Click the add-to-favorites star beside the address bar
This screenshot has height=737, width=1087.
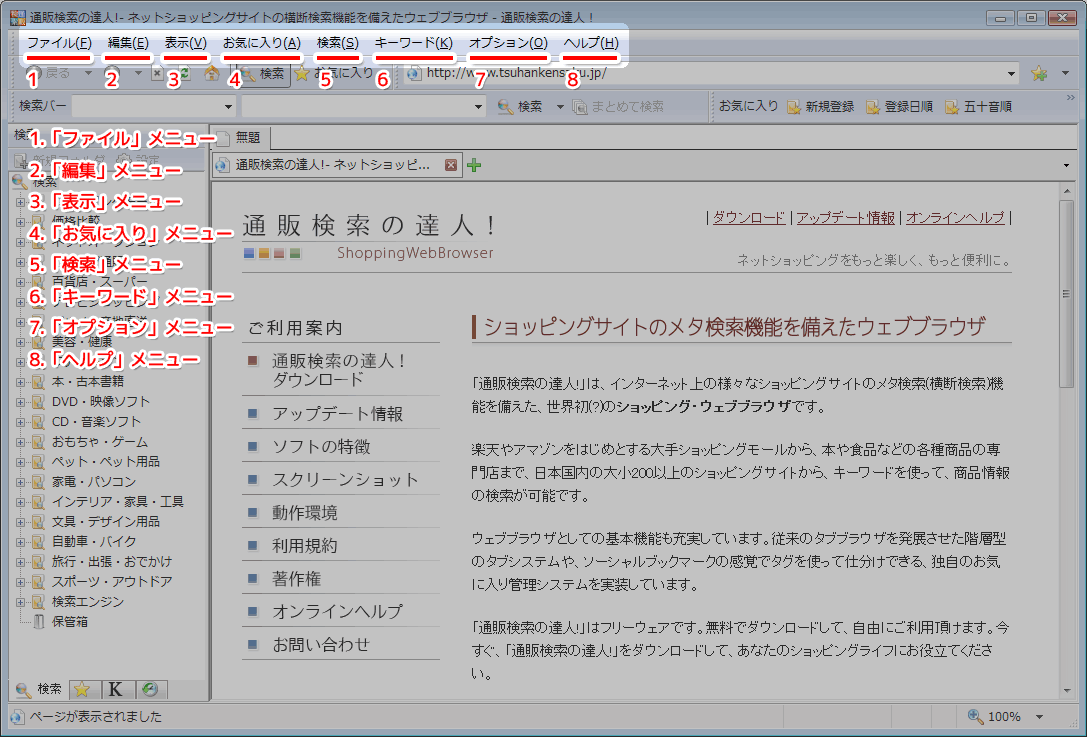pyautogui.click(x=1038, y=73)
